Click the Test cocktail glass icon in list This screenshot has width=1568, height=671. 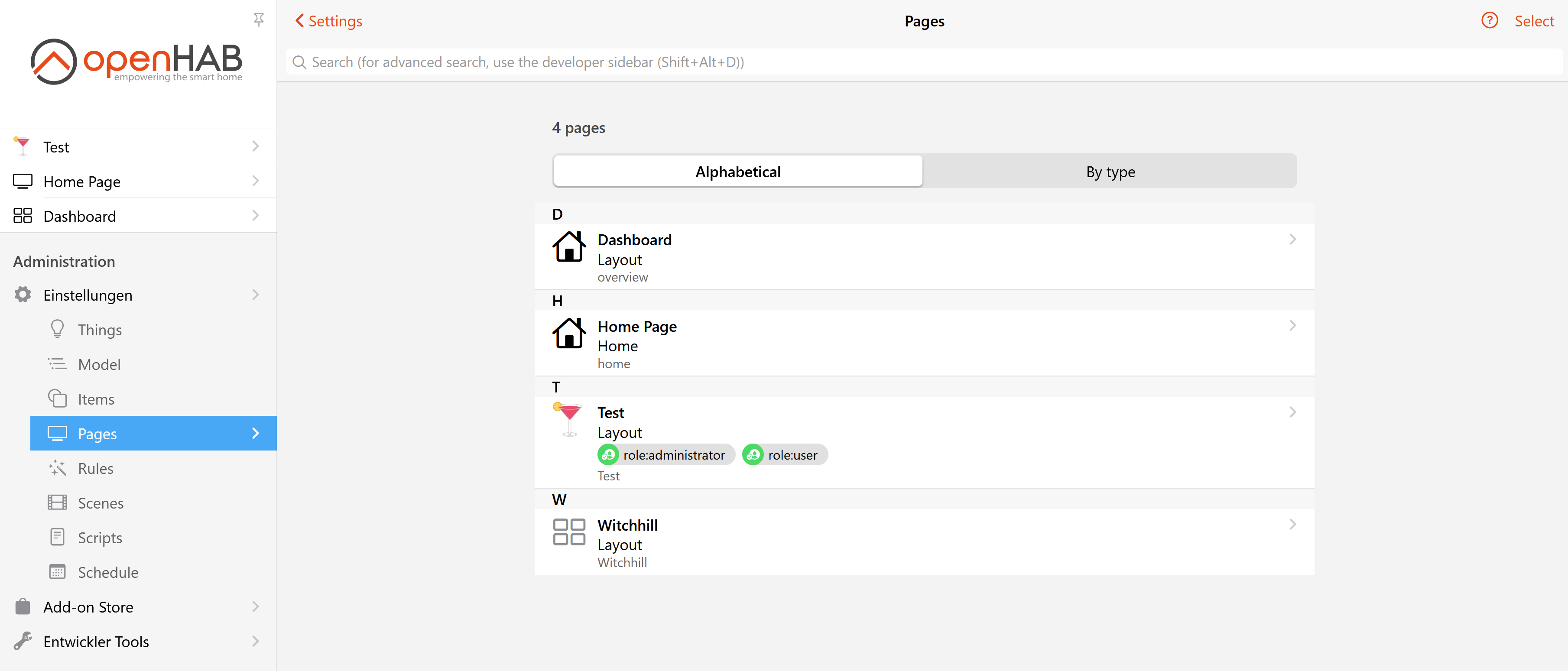(x=568, y=419)
